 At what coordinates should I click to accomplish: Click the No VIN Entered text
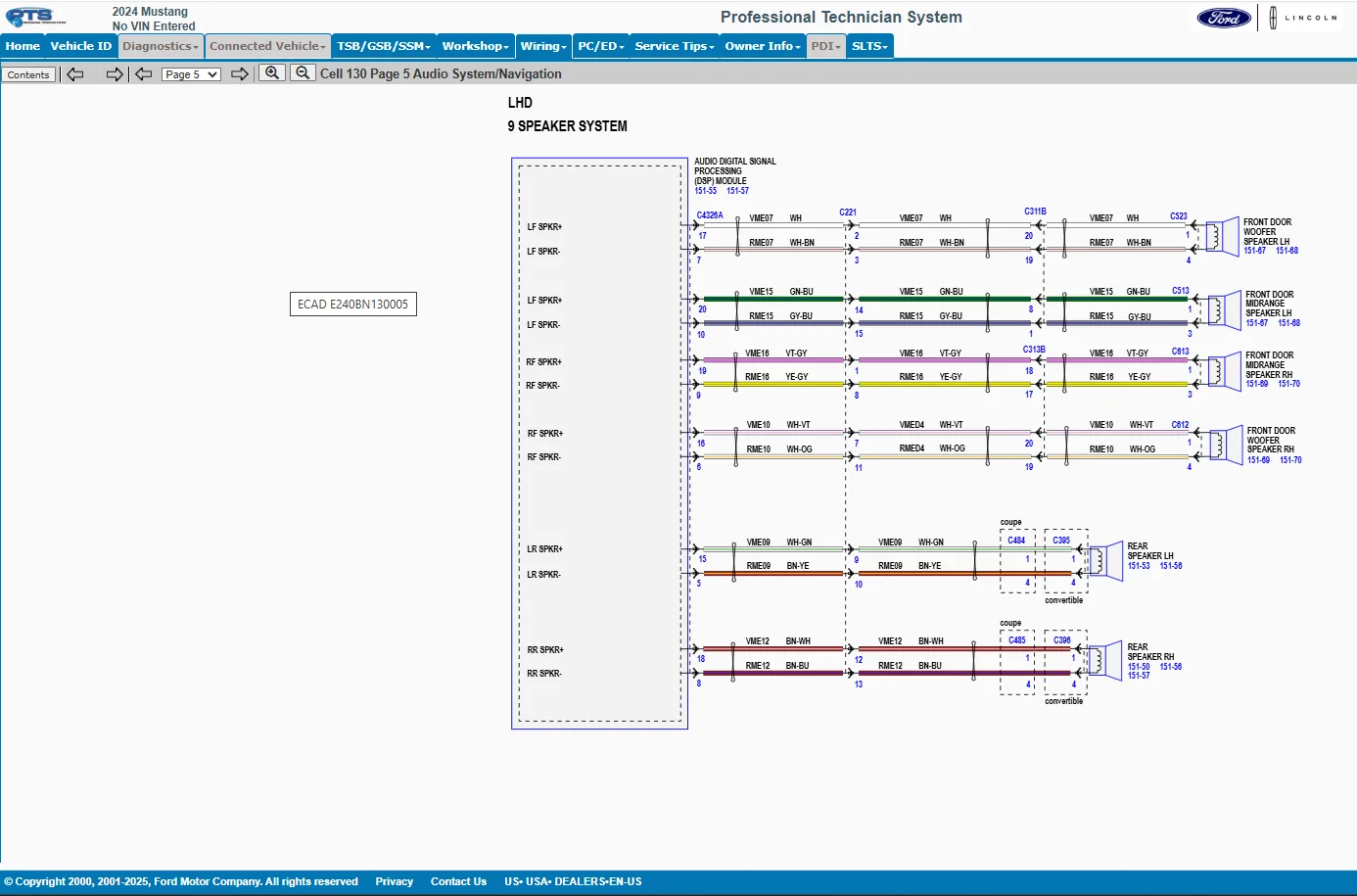[154, 26]
